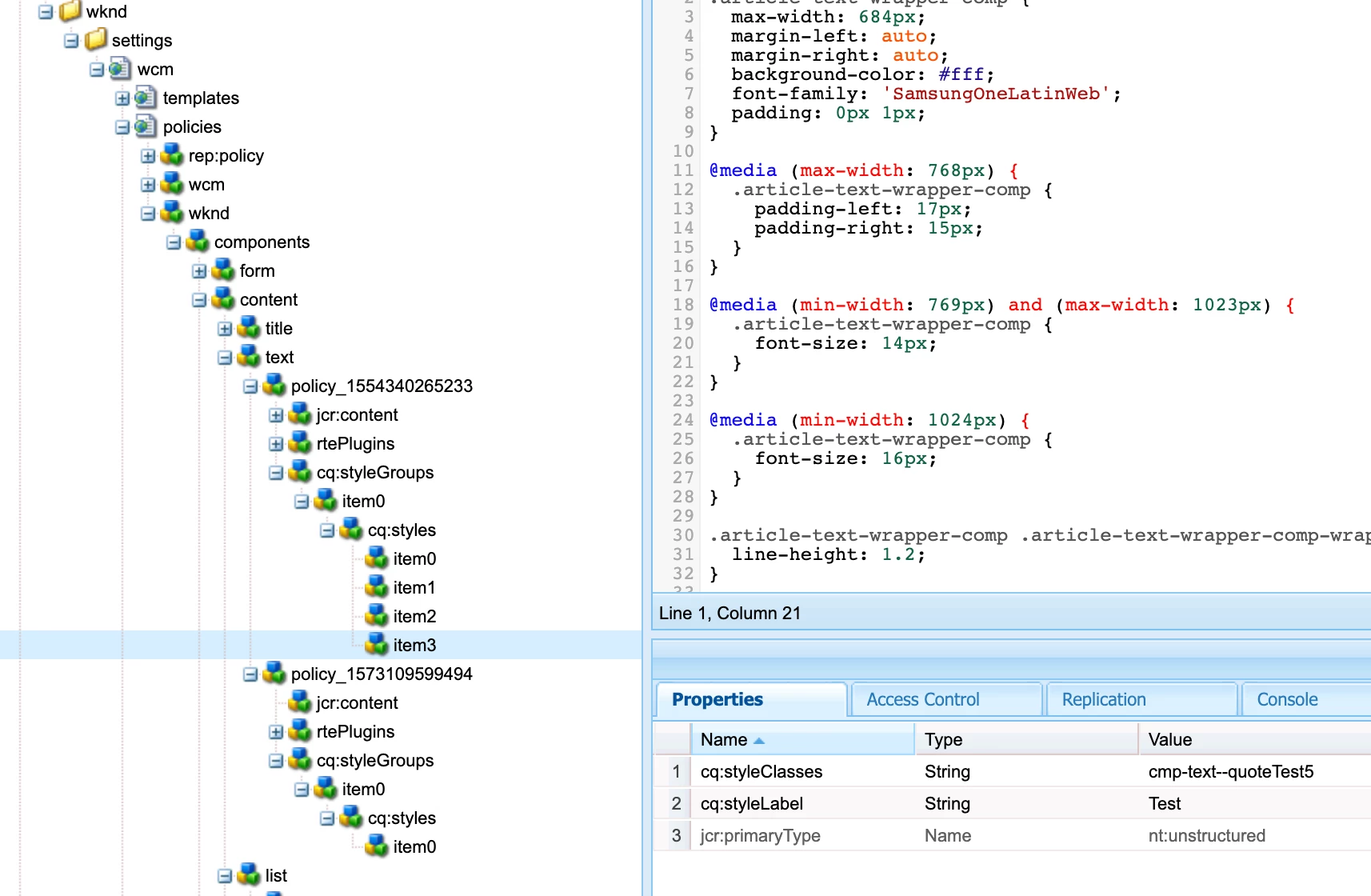Click the #fff color value in code
The height and width of the screenshot is (896, 1371).
961,74
